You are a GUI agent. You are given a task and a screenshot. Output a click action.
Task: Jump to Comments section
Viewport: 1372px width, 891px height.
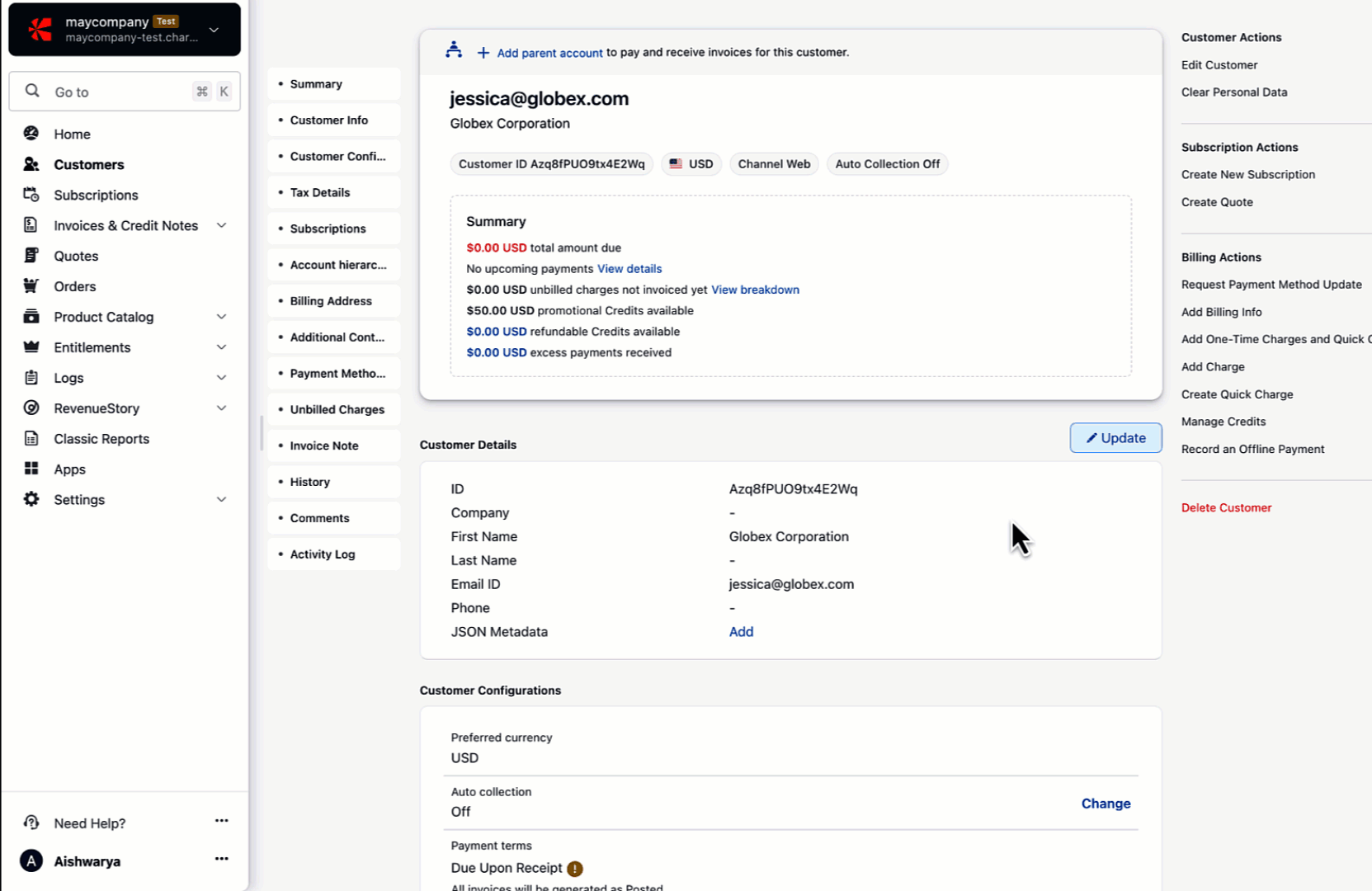(x=333, y=518)
